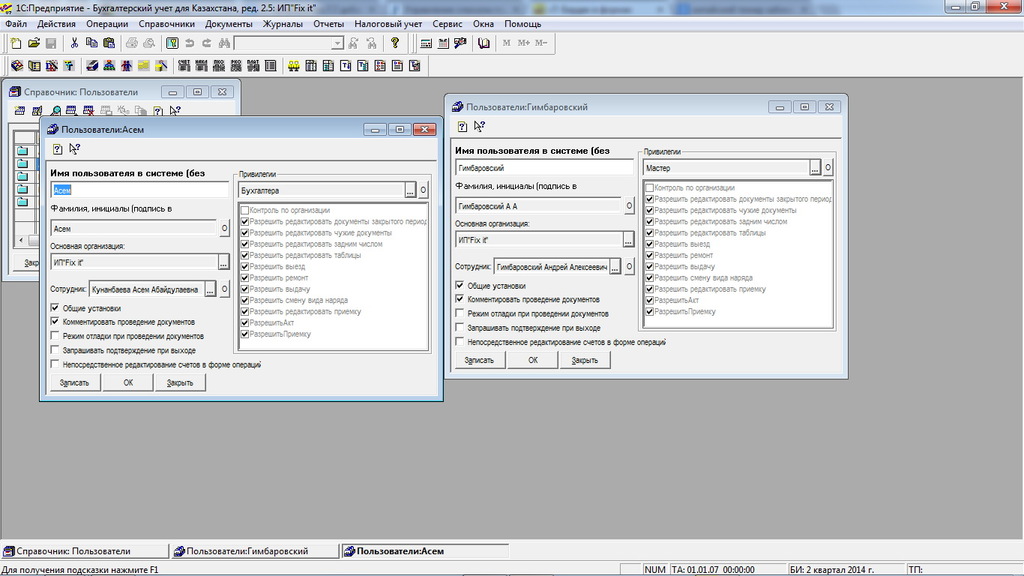Screen dimensions: 1024x576
Task: Click Записать in the Асем window
Action: (74, 383)
